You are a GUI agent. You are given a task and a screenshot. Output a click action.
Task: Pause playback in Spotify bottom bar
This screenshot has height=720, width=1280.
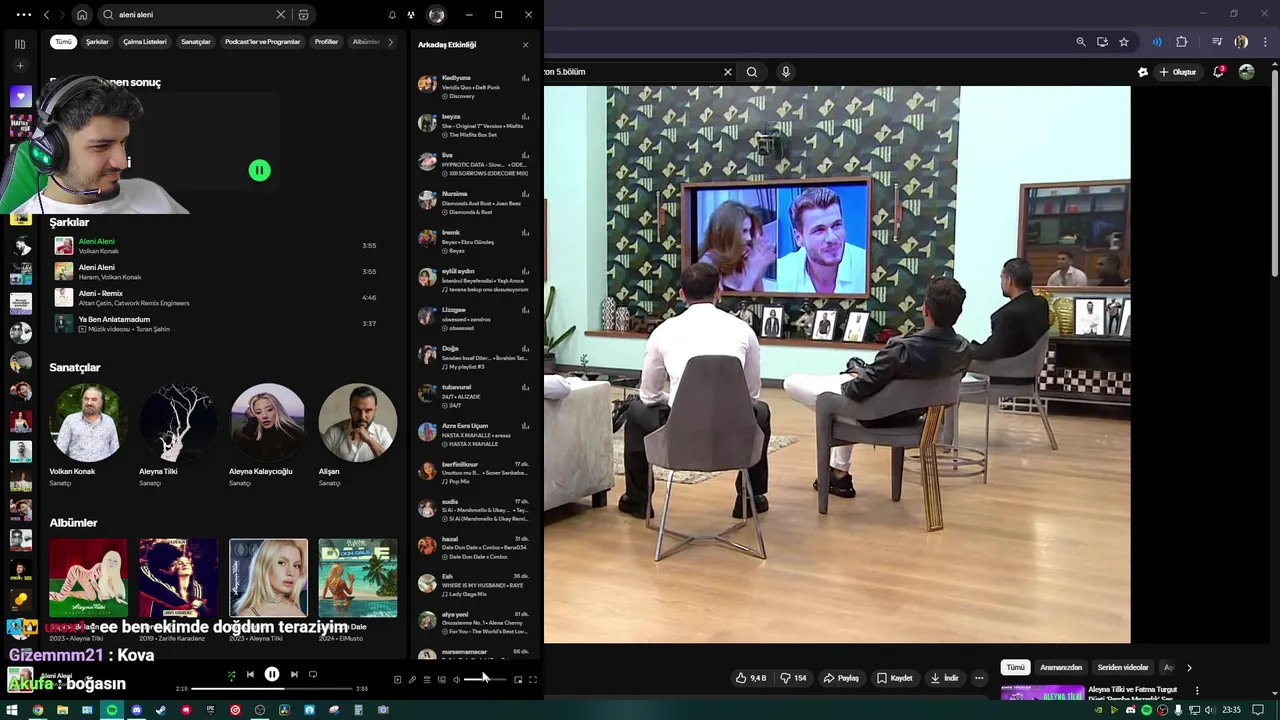272,675
